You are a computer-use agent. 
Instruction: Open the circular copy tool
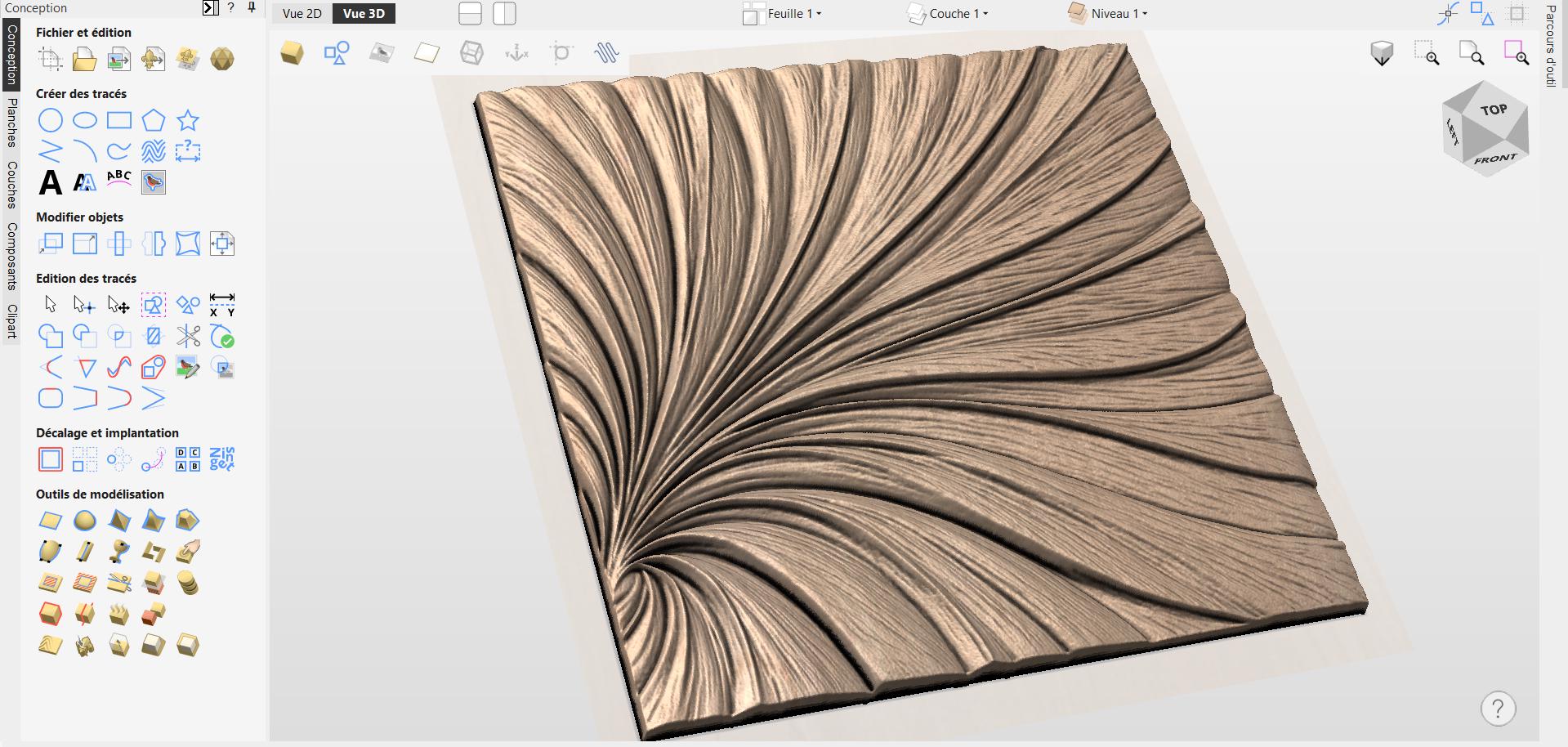(119, 459)
